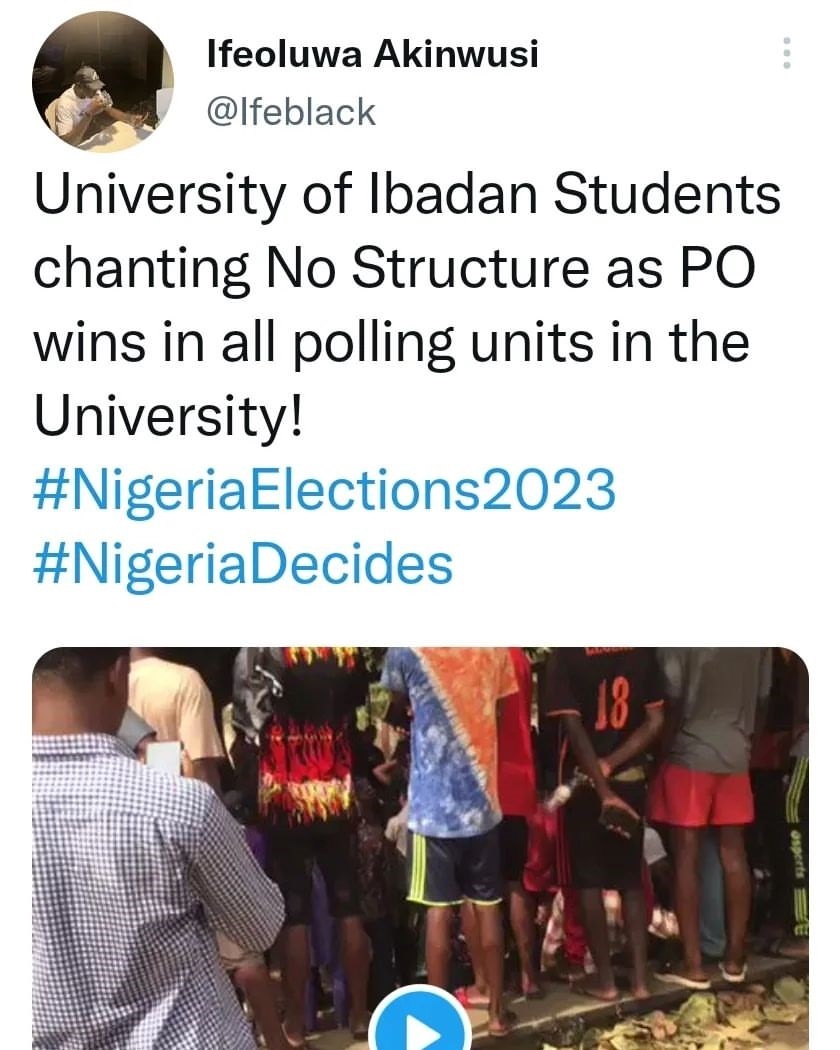Visit the @Ifeblack handle
This screenshot has width=840, height=1050.
290,111
